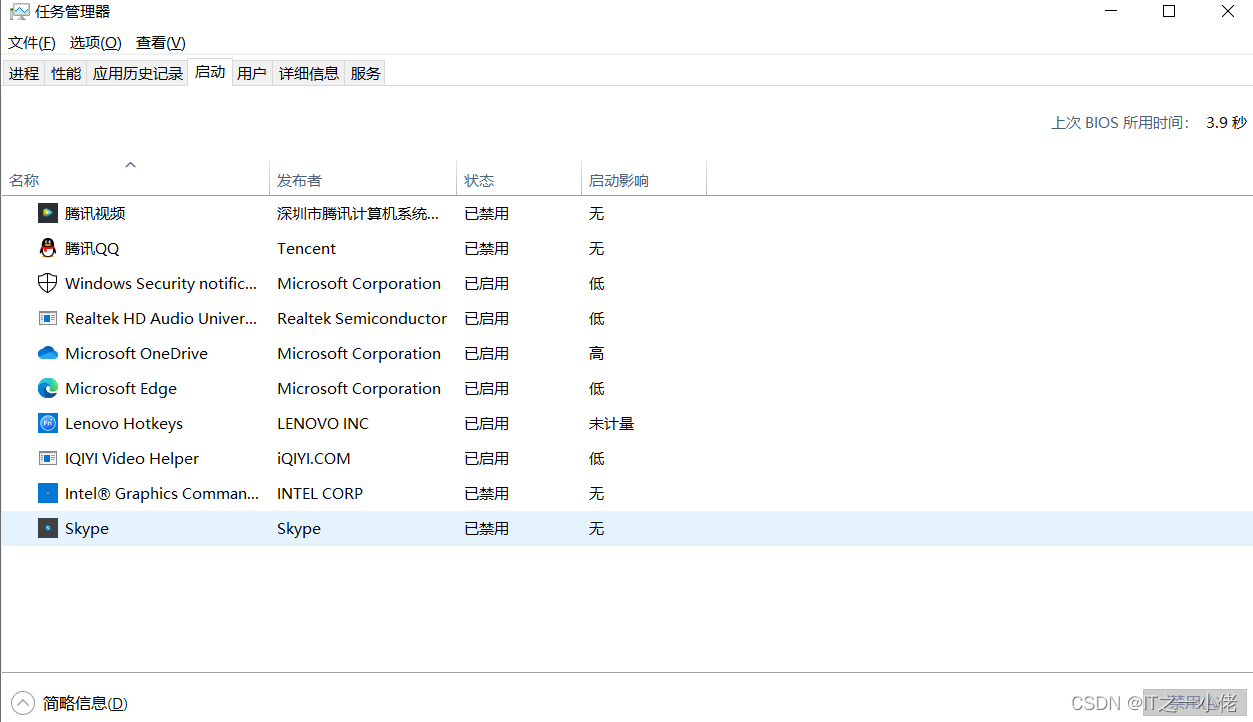
Task: Click the Realtek HD Audio icon
Action: [48, 318]
